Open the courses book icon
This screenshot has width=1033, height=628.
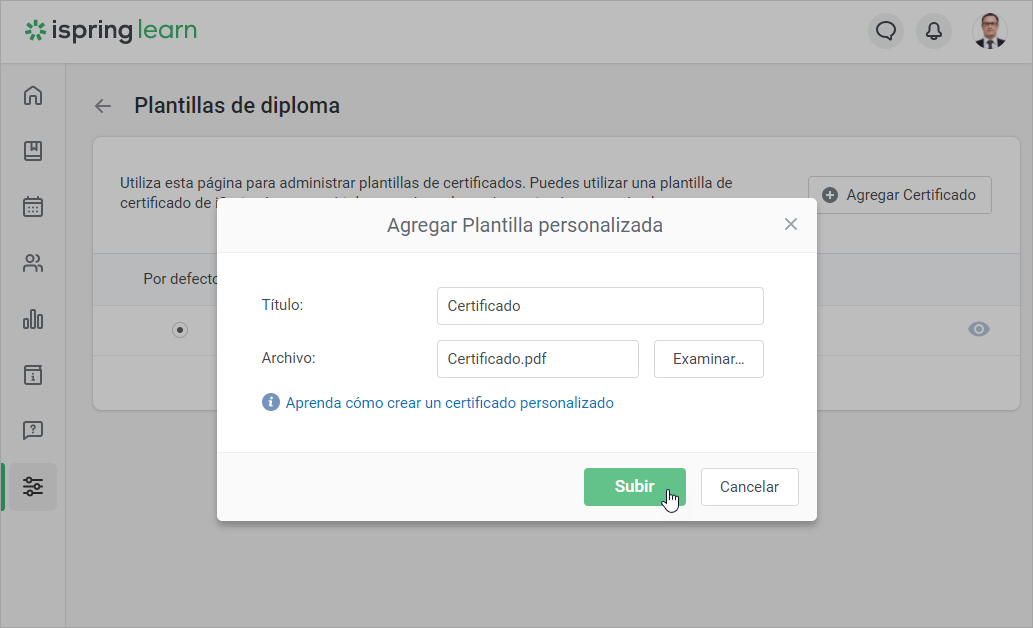33,151
